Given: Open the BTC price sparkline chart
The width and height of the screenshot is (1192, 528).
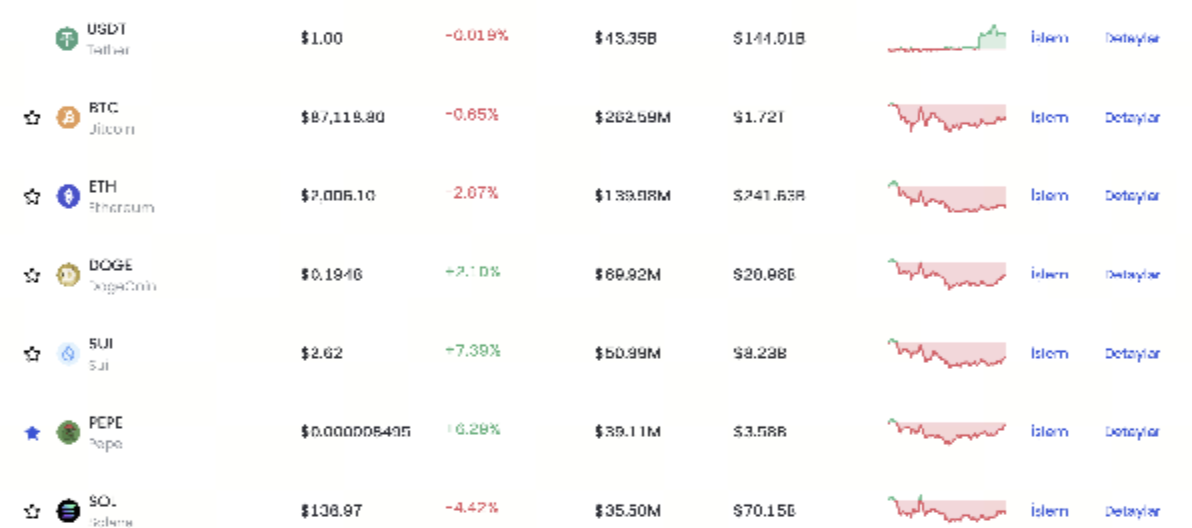Looking at the screenshot, I should [946, 117].
